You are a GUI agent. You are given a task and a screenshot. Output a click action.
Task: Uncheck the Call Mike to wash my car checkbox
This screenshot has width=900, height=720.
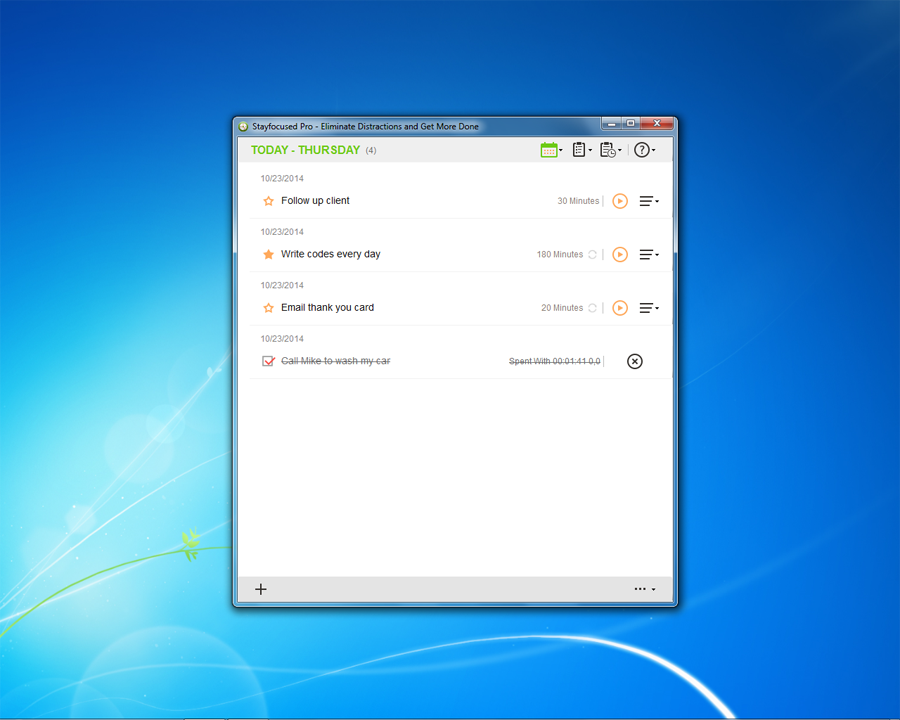(268, 361)
